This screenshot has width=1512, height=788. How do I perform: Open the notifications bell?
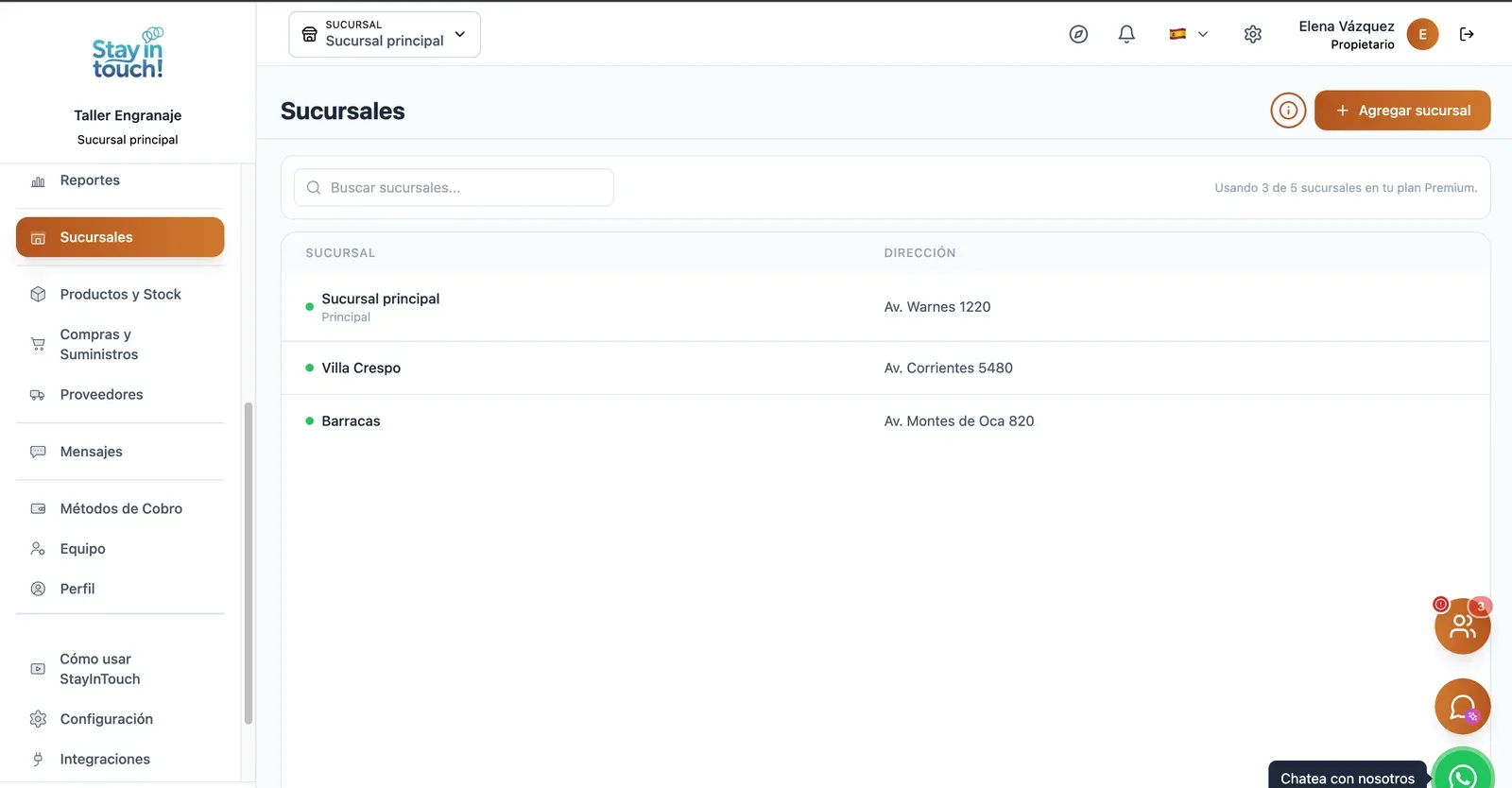[1126, 34]
